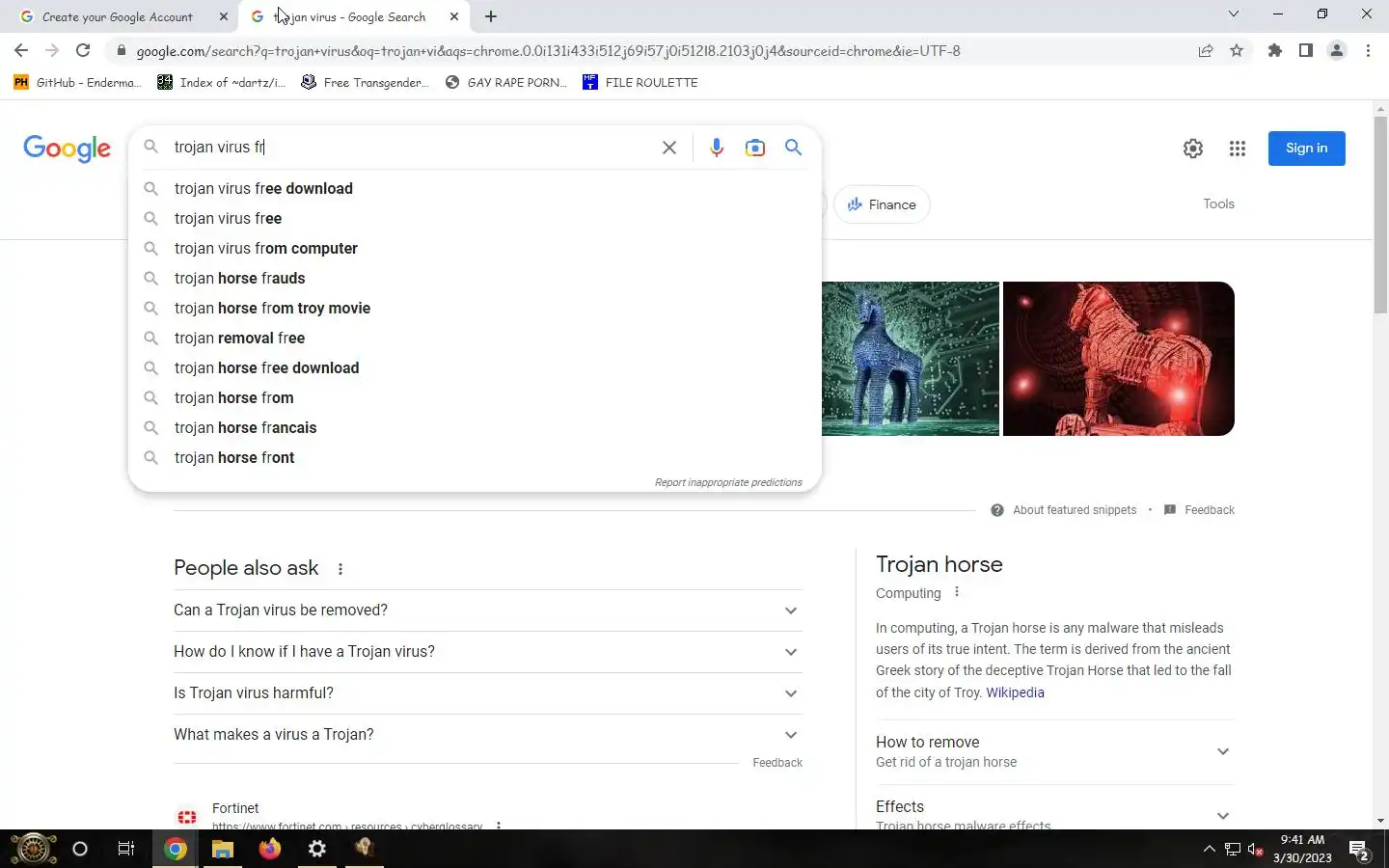1389x868 pixels.
Task: Open notification center in system tray
Action: 1359,850
